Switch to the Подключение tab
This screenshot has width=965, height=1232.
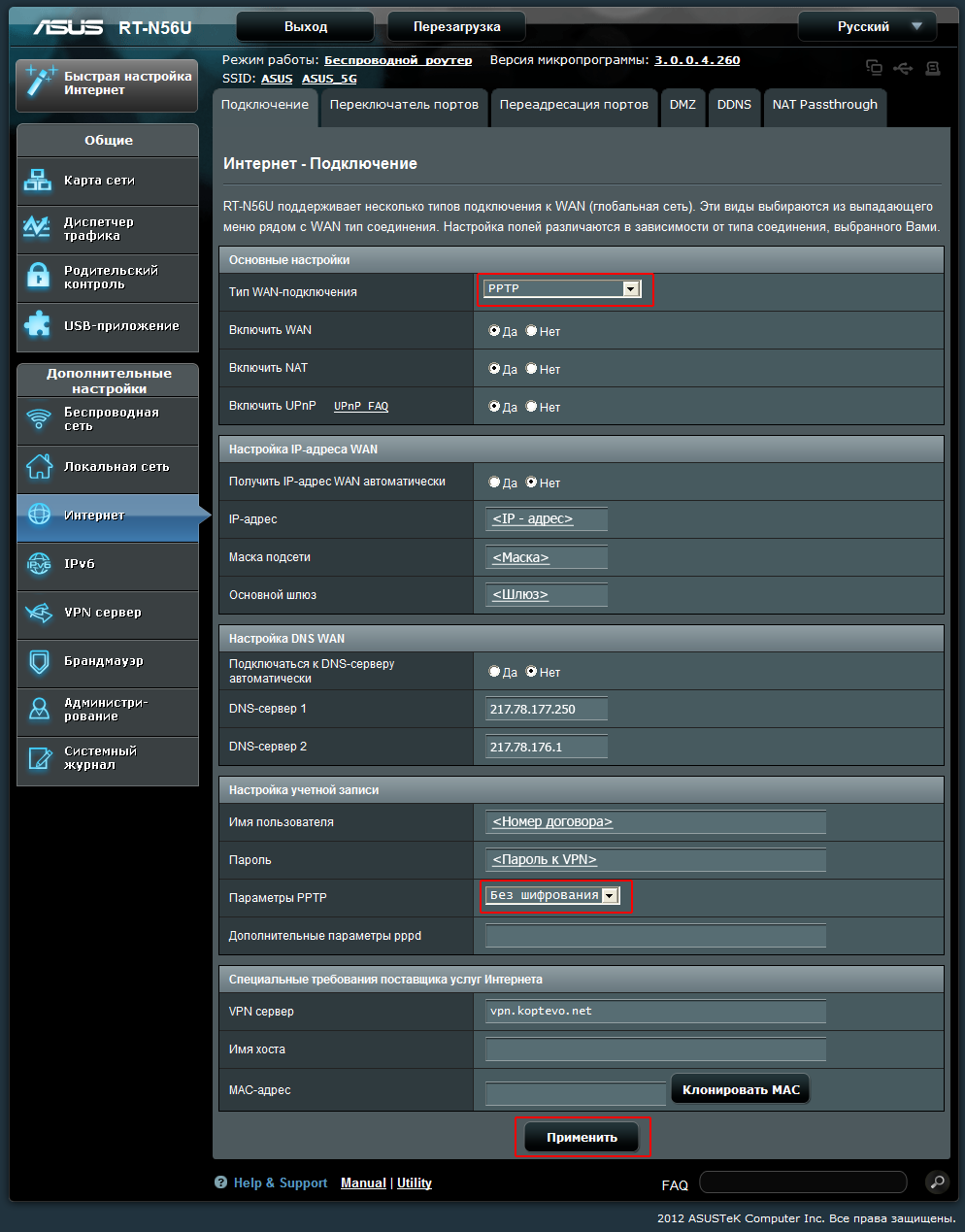[x=265, y=105]
